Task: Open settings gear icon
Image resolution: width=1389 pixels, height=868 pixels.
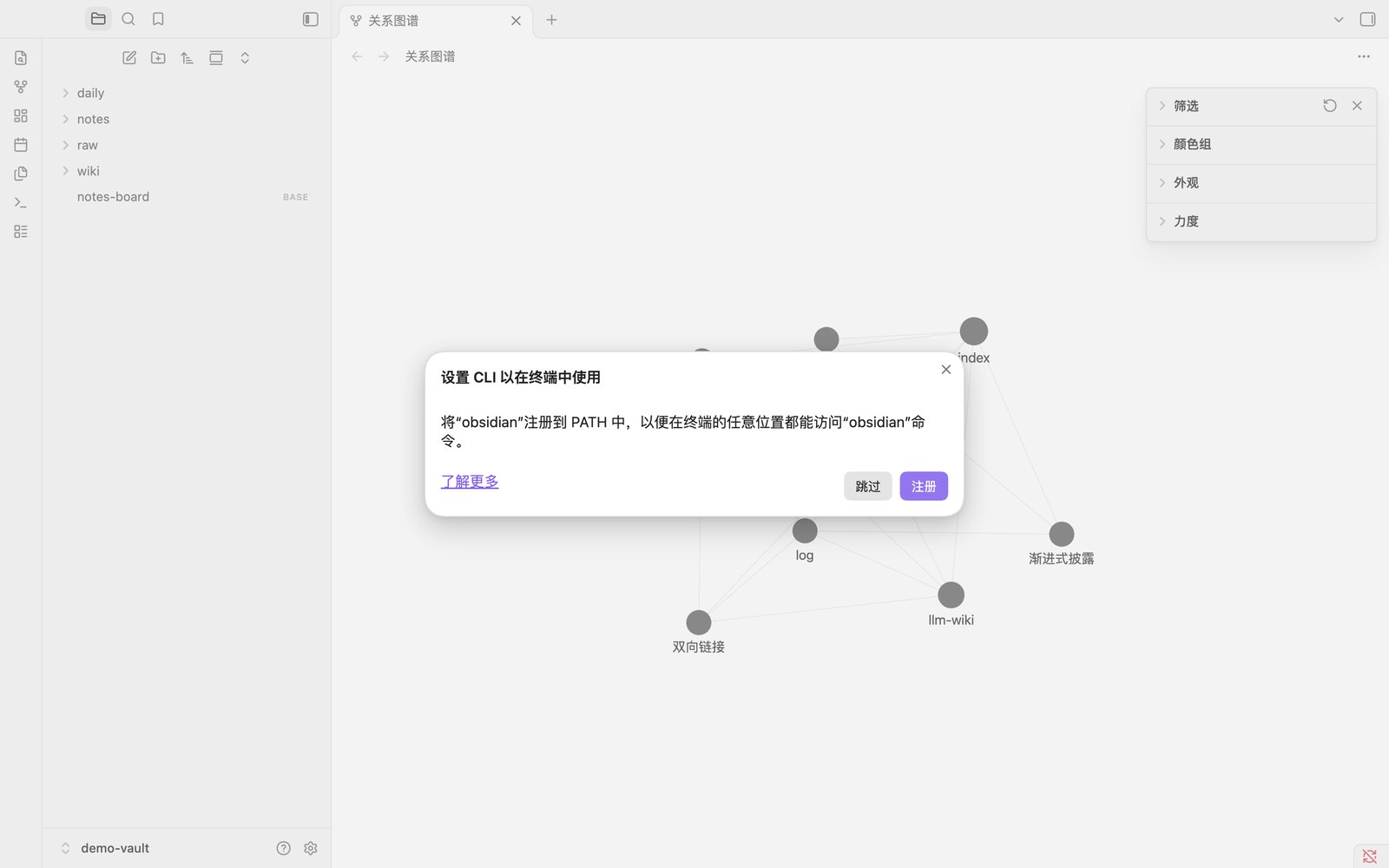Action: pos(311,848)
